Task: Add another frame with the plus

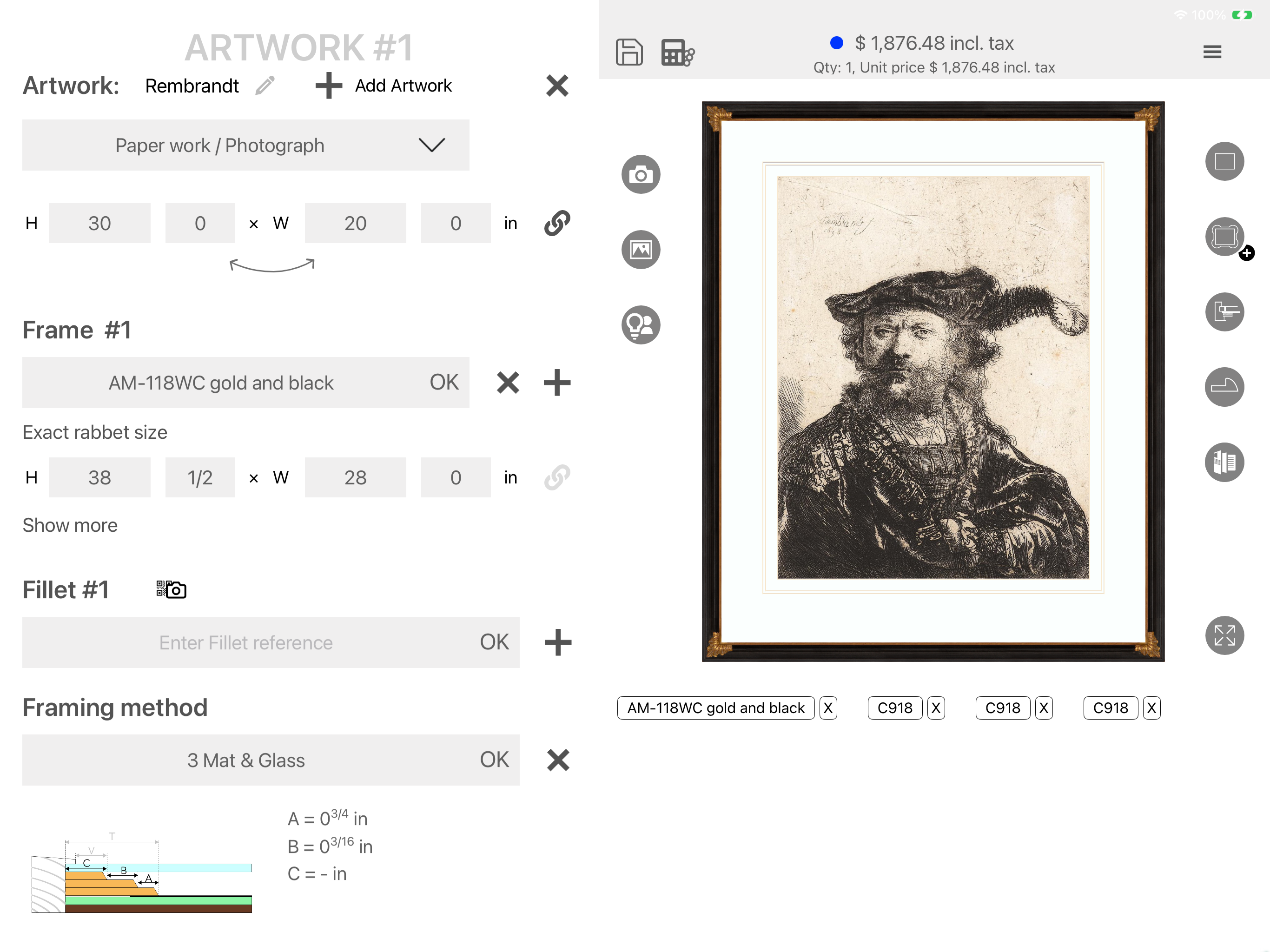Action: pos(557,383)
